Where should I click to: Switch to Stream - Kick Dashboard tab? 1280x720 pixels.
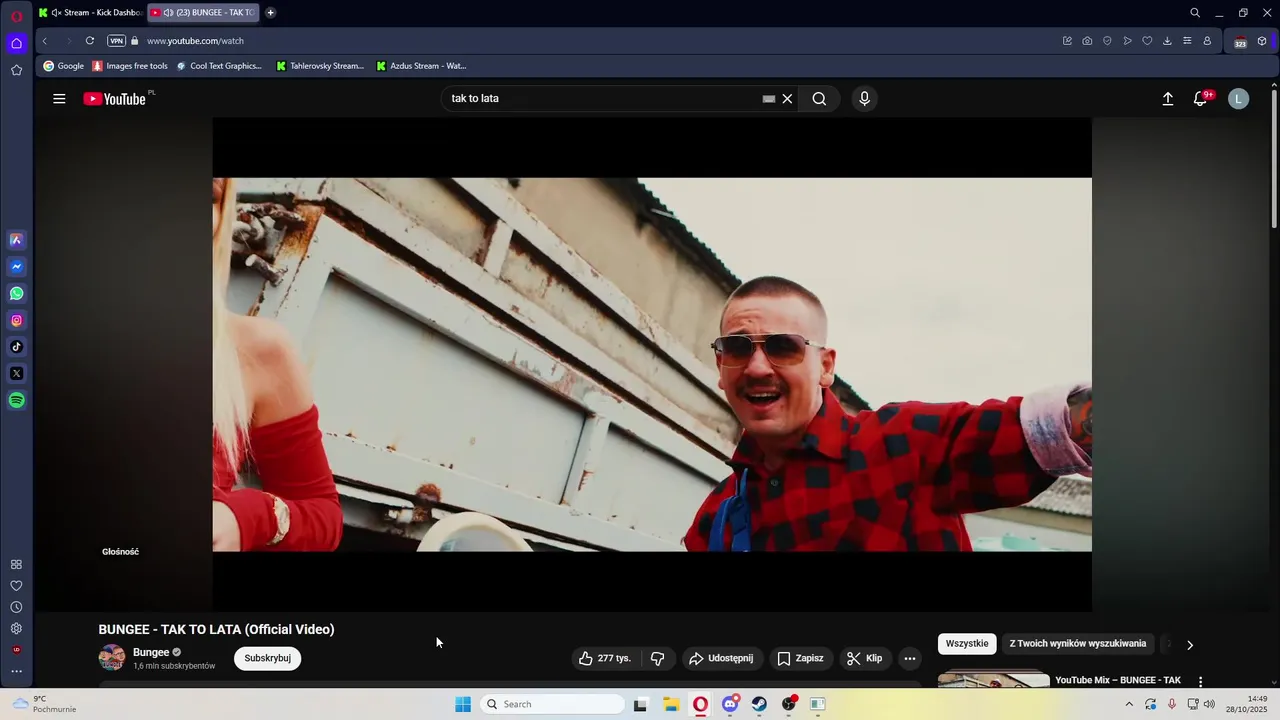90,13
